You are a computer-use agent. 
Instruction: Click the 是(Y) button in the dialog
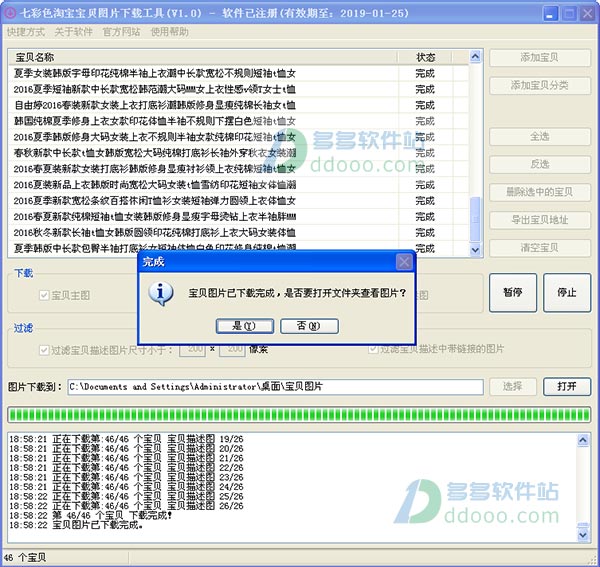(x=245, y=326)
